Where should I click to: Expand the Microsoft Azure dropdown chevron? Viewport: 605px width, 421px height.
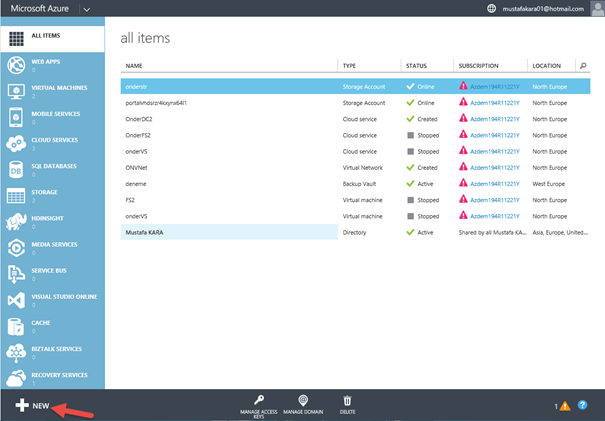click(86, 9)
